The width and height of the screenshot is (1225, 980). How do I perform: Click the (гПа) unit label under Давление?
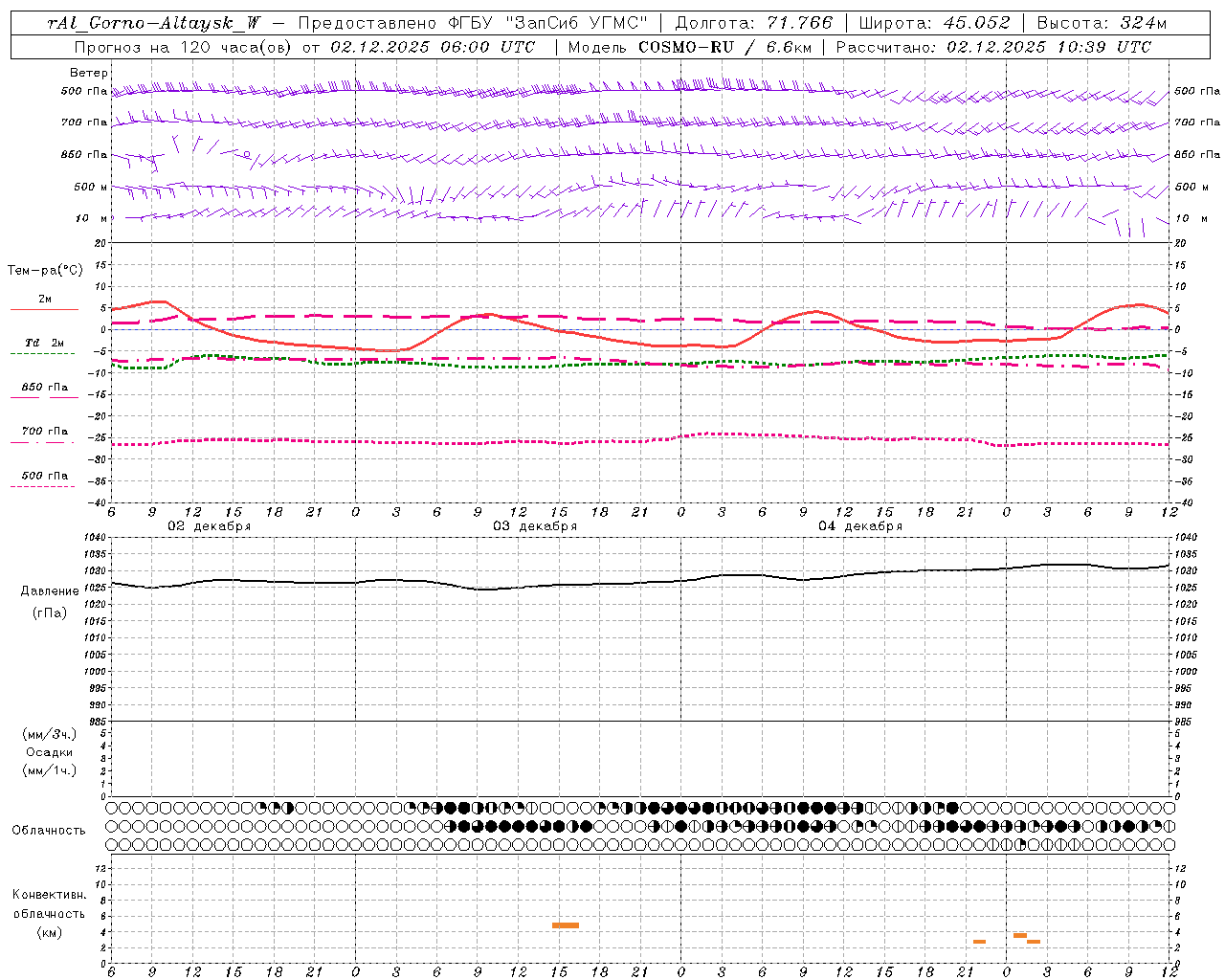point(50,613)
